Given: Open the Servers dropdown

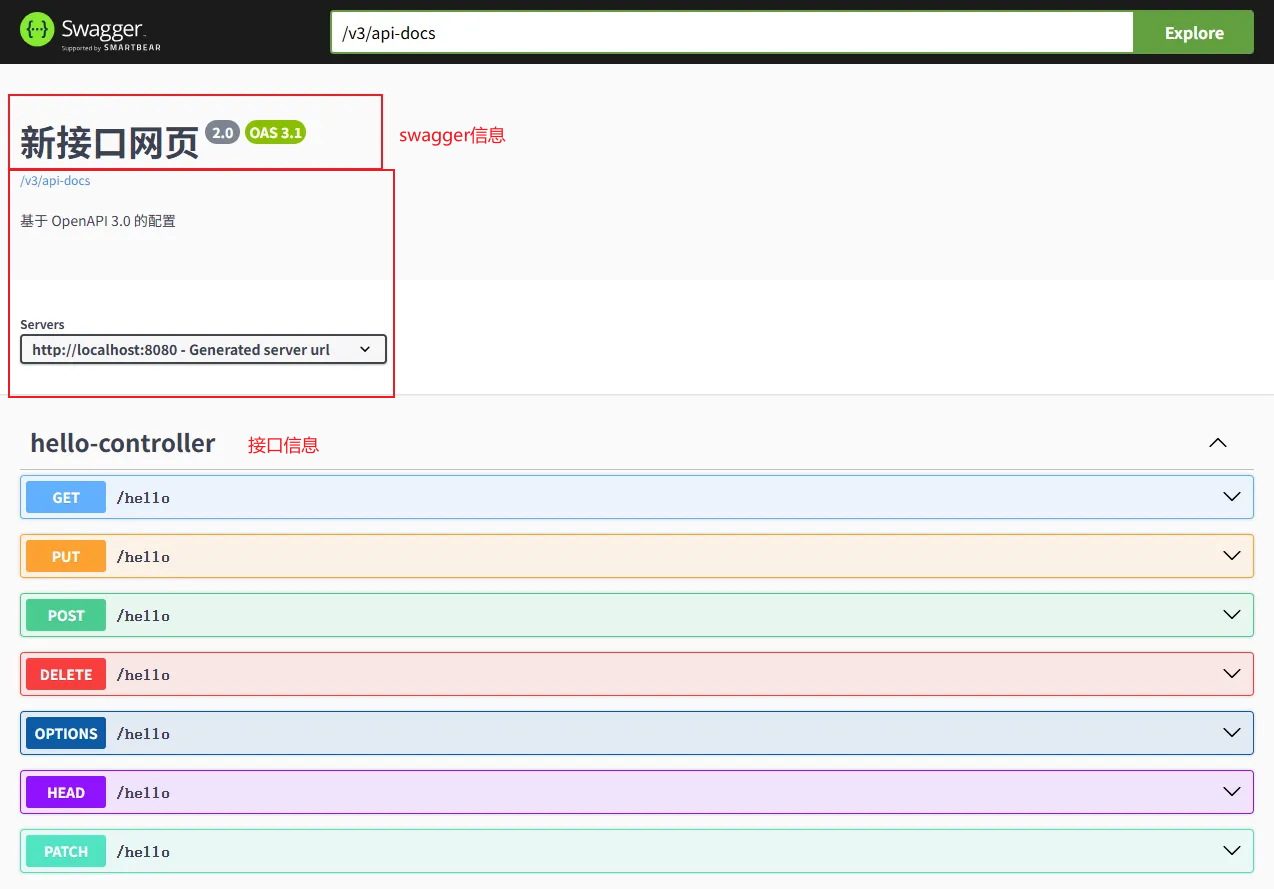Looking at the screenshot, I should click(x=203, y=349).
